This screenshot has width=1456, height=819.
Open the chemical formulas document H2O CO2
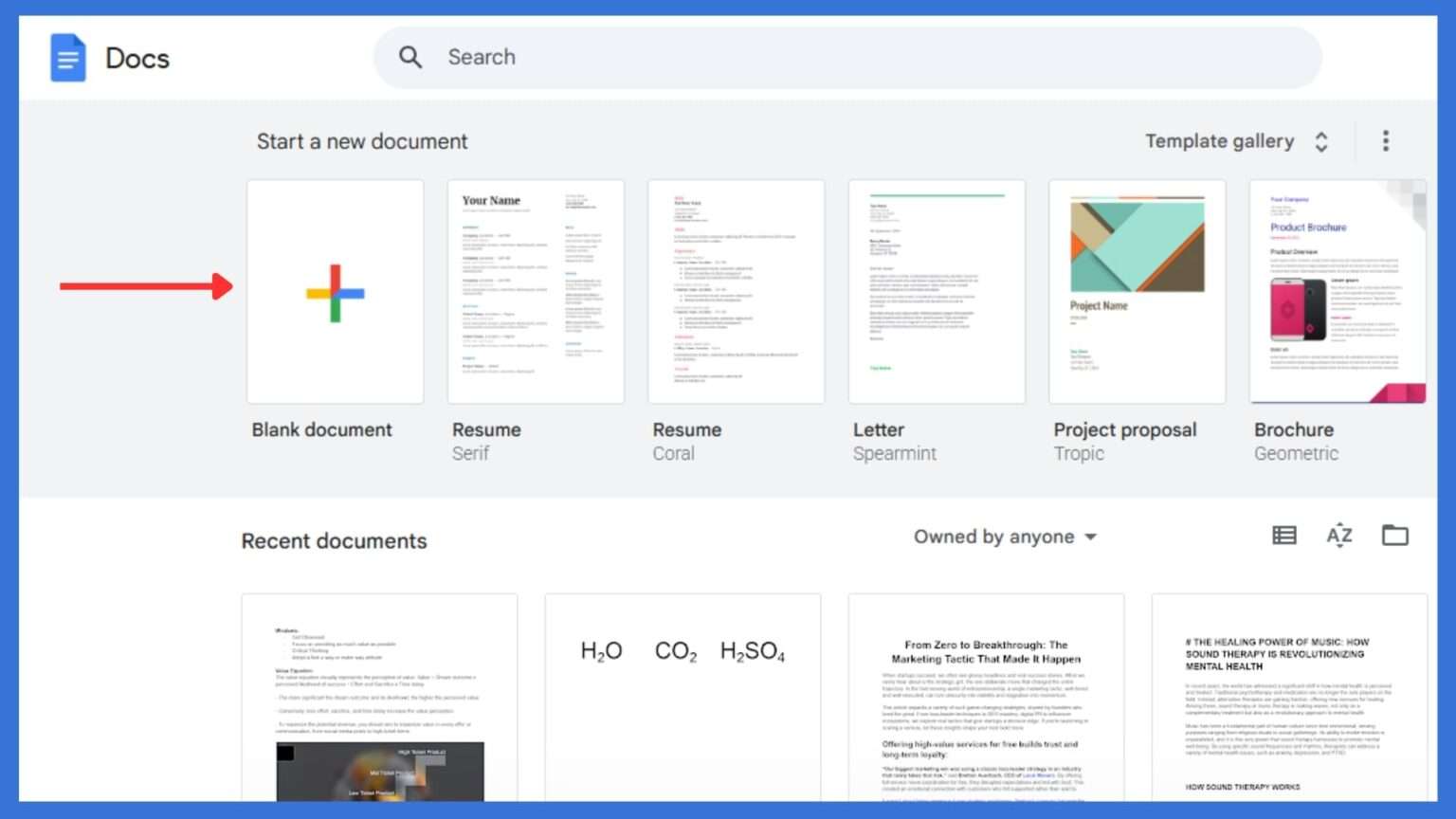(x=682, y=697)
